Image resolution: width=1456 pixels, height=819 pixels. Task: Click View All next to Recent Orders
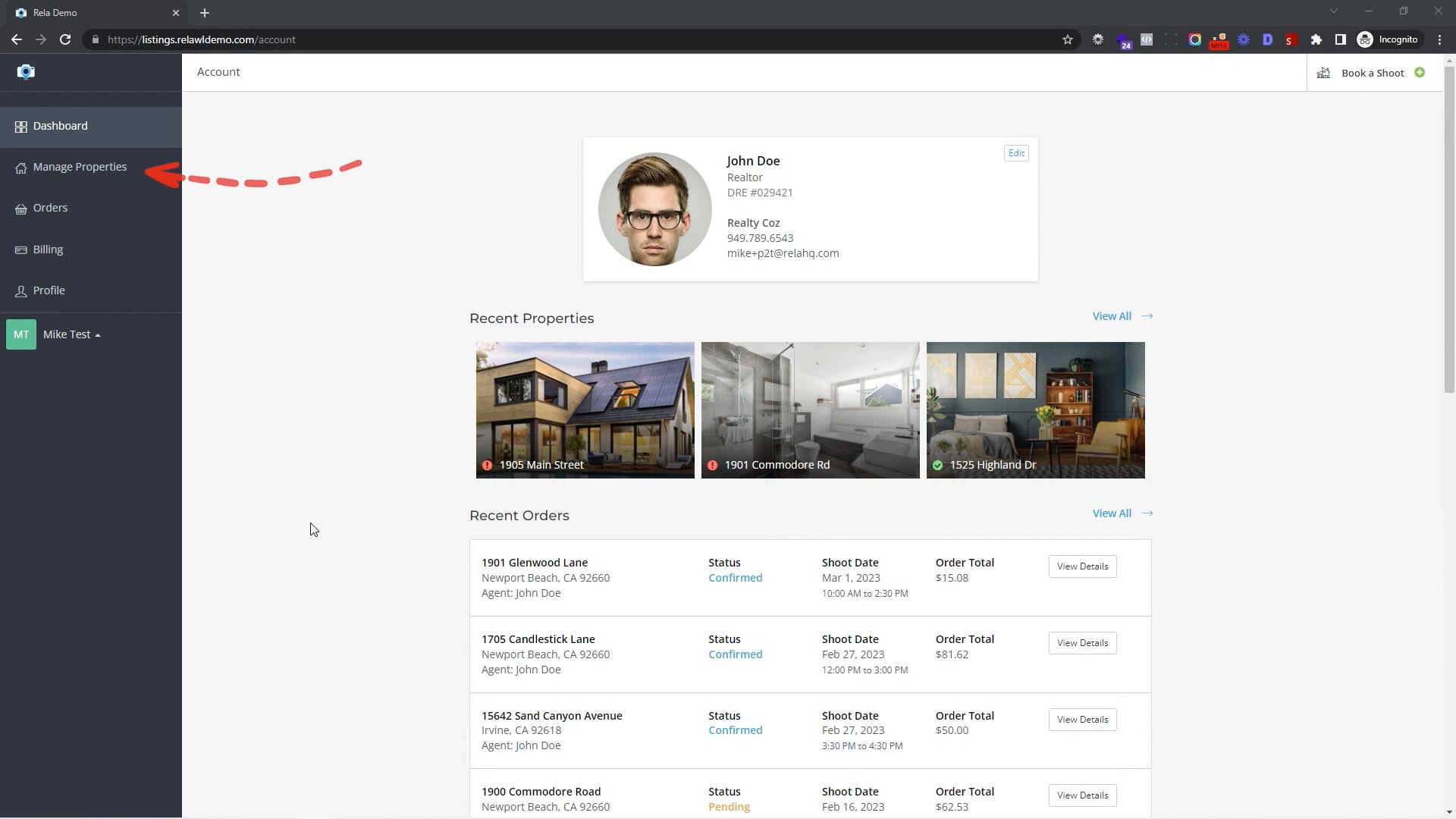(x=1111, y=513)
